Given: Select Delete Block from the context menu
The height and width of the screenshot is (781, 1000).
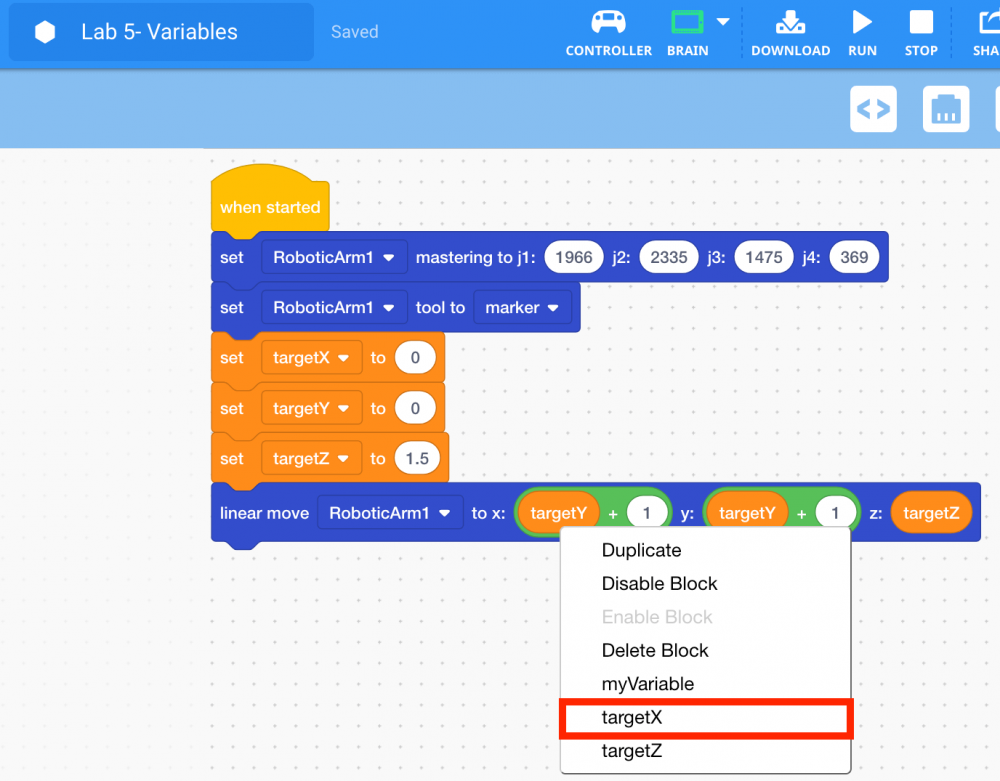Looking at the screenshot, I should (655, 650).
